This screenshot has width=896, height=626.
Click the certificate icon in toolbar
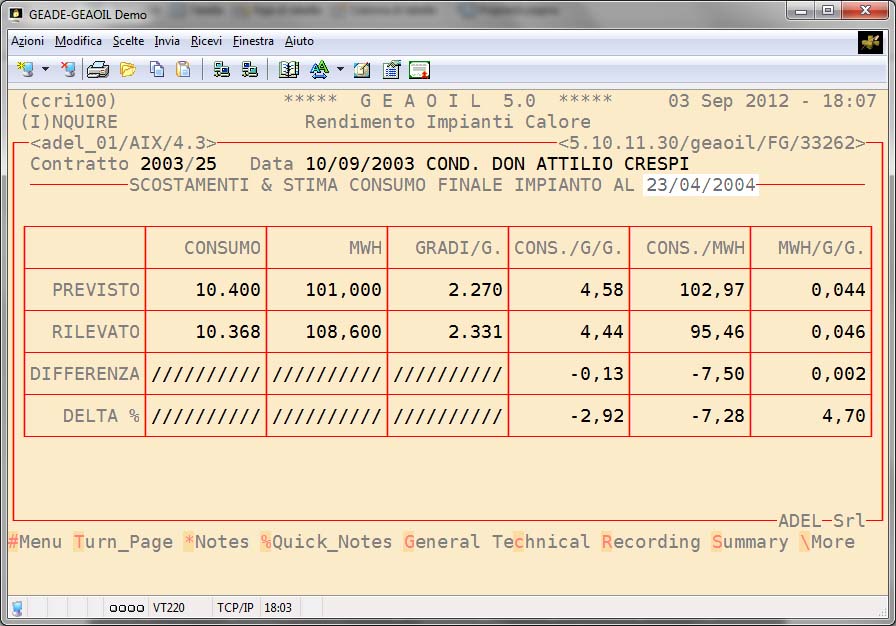point(419,69)
